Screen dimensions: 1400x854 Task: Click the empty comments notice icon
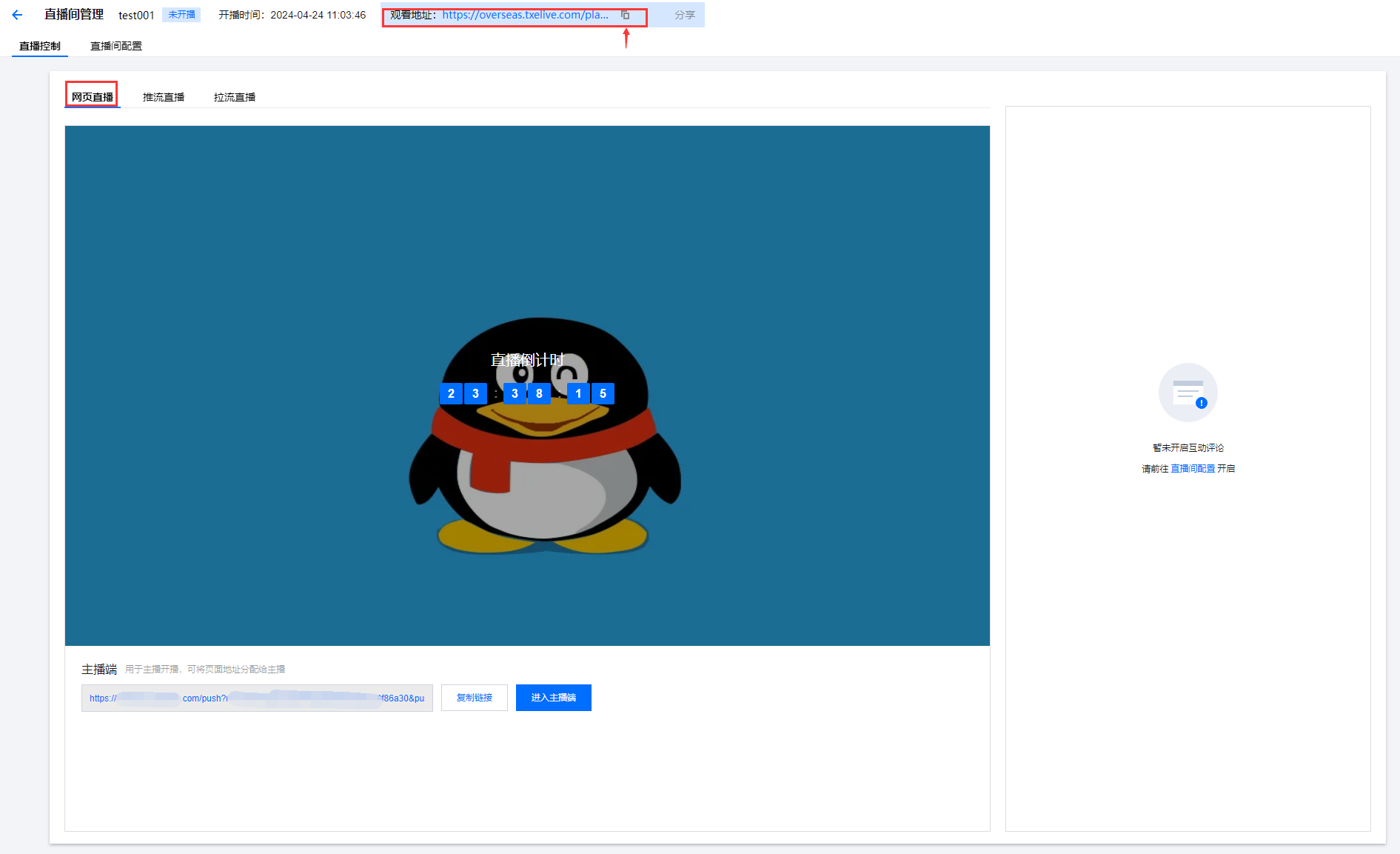click(1188, 393)
